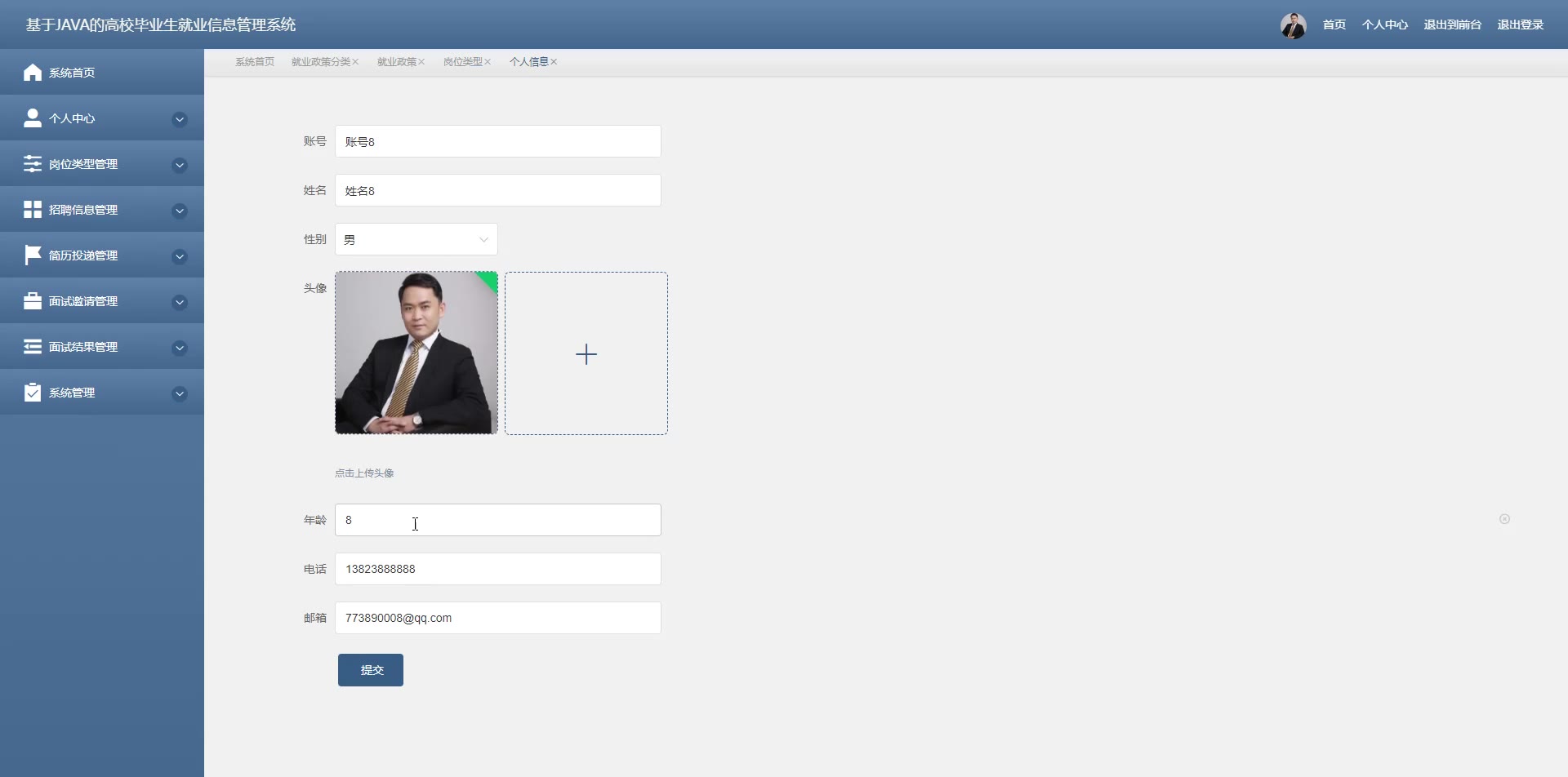This screenshot has height=777, width=1568.
Task: Open 招聘信息管理 sidebar menu item
Action: pos(102,210)
